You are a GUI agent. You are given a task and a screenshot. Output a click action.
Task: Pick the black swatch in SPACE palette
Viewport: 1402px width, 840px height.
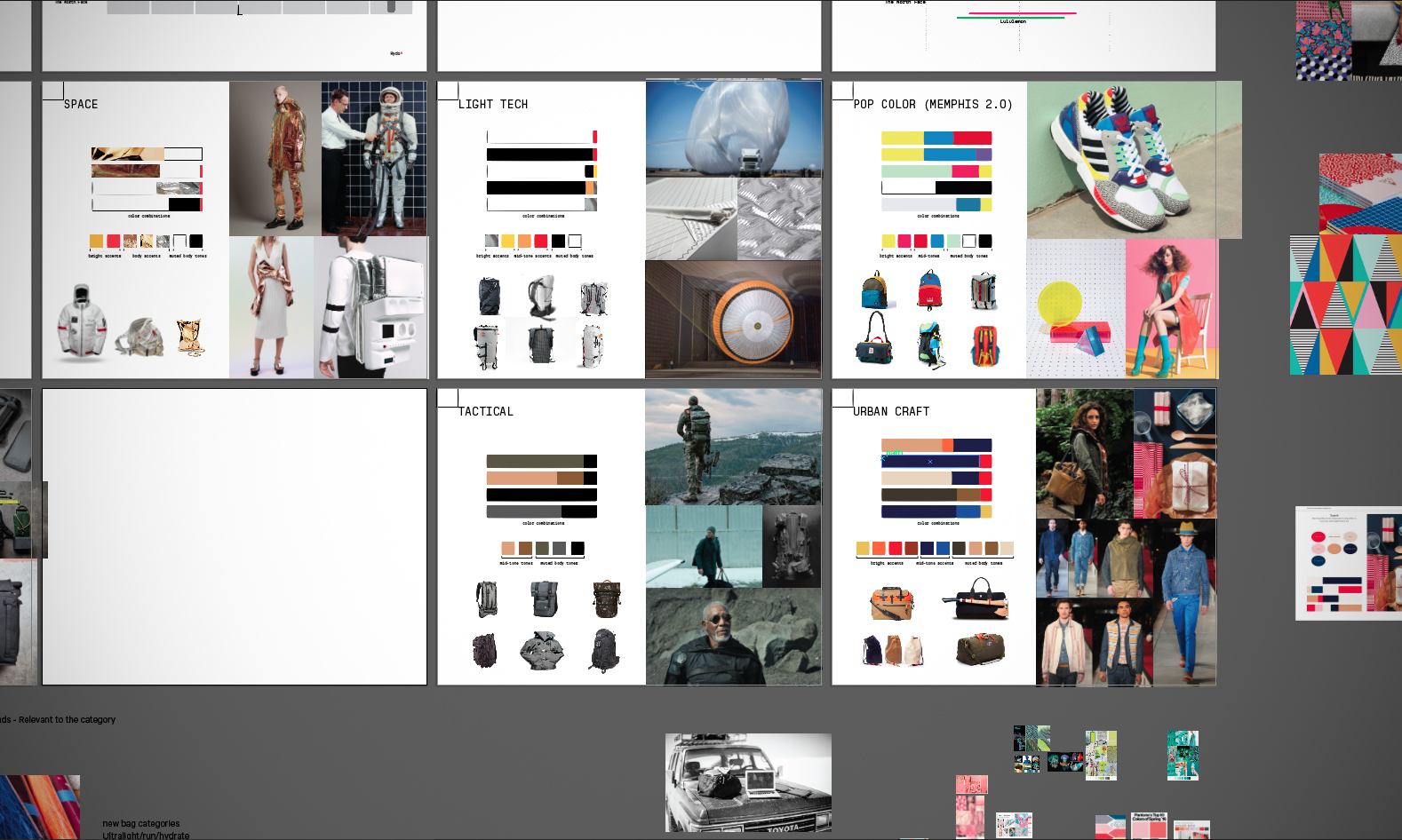tap(196, 241)
